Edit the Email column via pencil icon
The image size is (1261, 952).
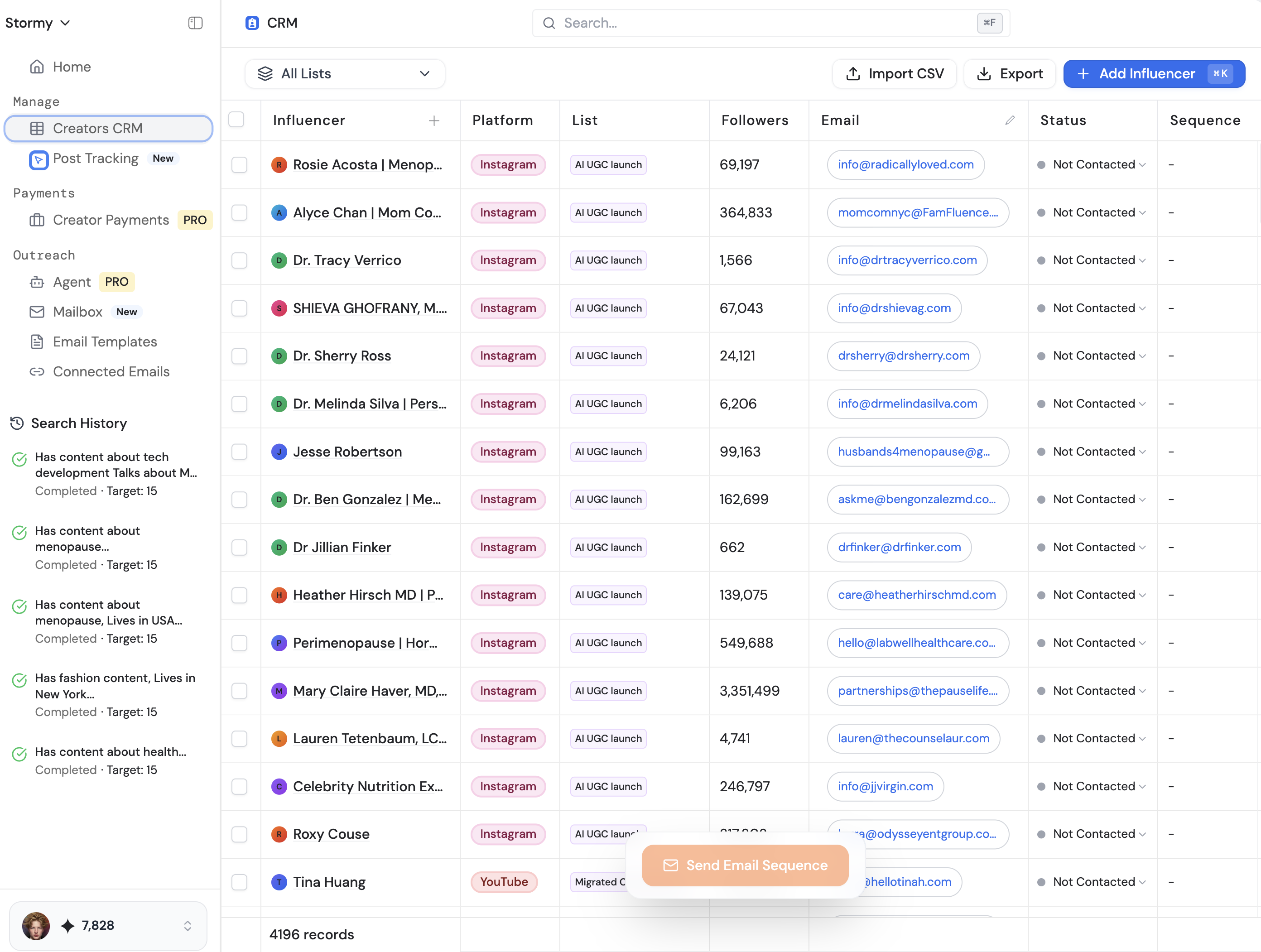point(1010,120)
